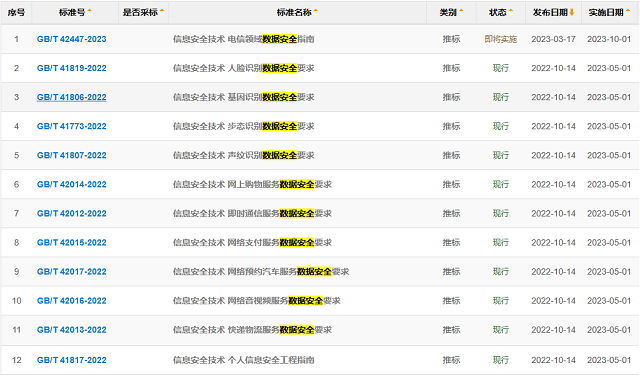640x376 pixels.
Task: Sort by 标准号 column arrow icon
Action: click(x=89, y=11)
